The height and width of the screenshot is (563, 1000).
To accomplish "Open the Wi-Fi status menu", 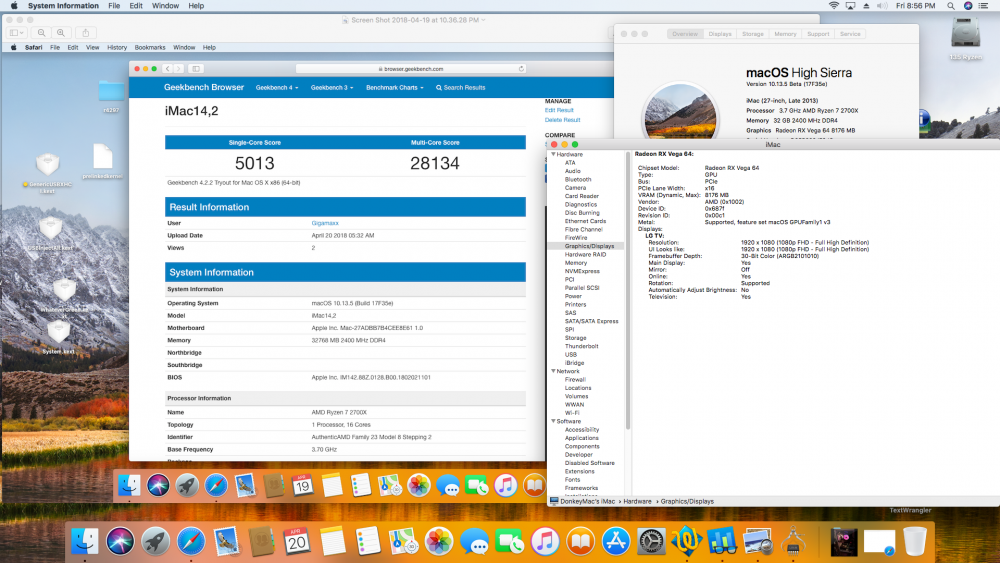I will (834, 6).
